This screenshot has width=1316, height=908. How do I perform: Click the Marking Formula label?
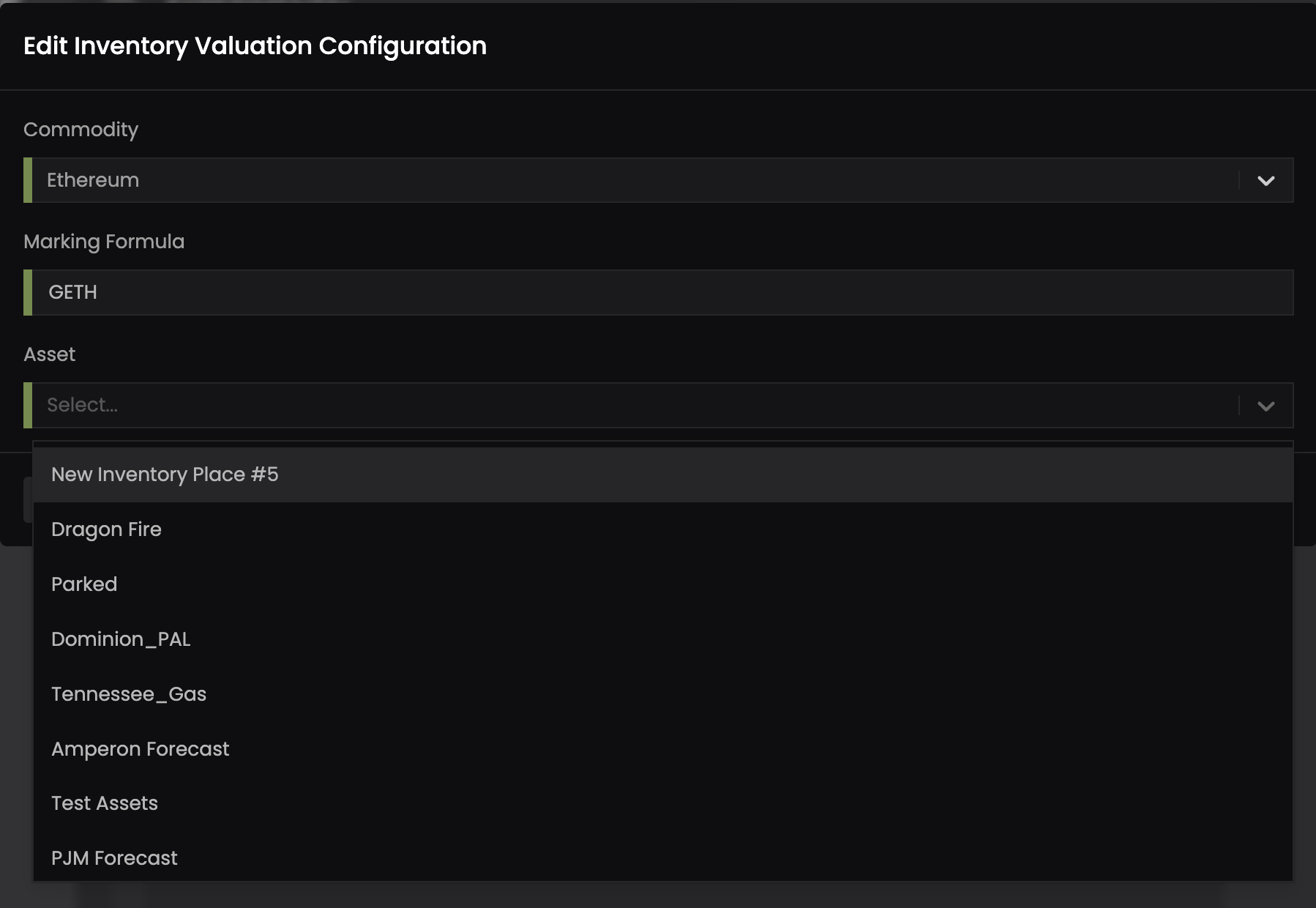click(104, 242)
